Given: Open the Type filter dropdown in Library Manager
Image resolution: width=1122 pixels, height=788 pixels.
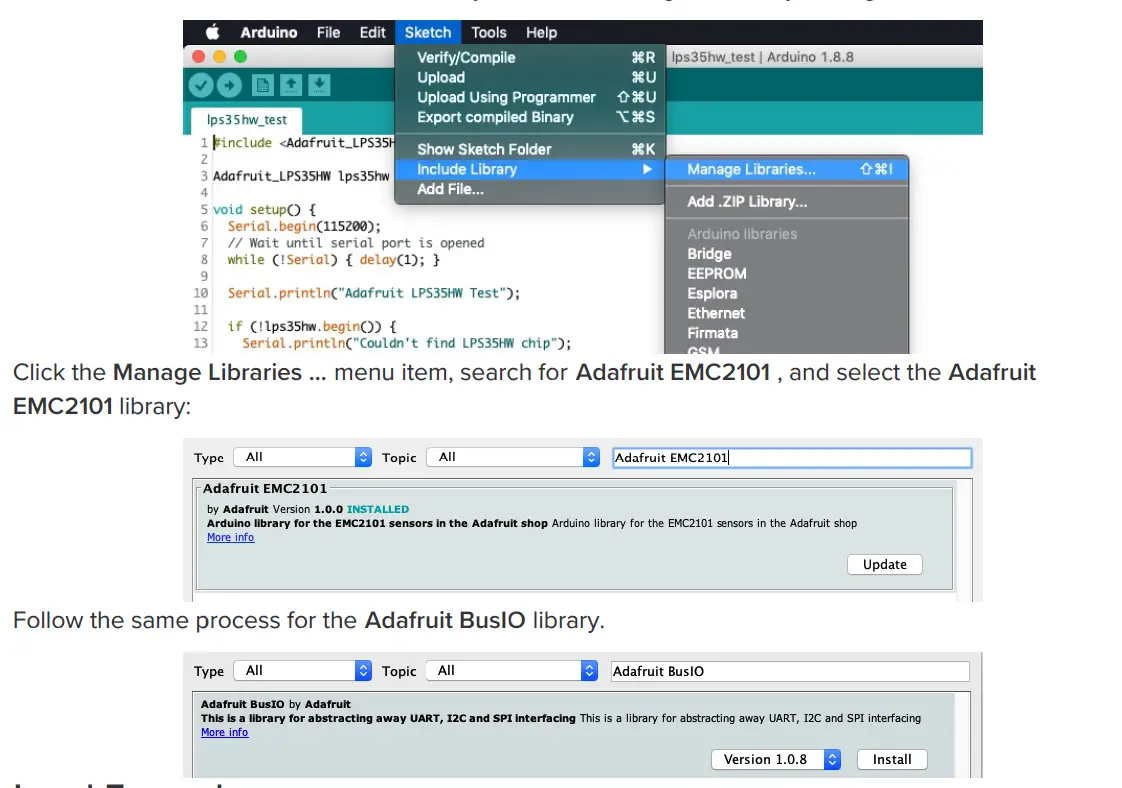Looking at the screenshot, I should point(302,457).
